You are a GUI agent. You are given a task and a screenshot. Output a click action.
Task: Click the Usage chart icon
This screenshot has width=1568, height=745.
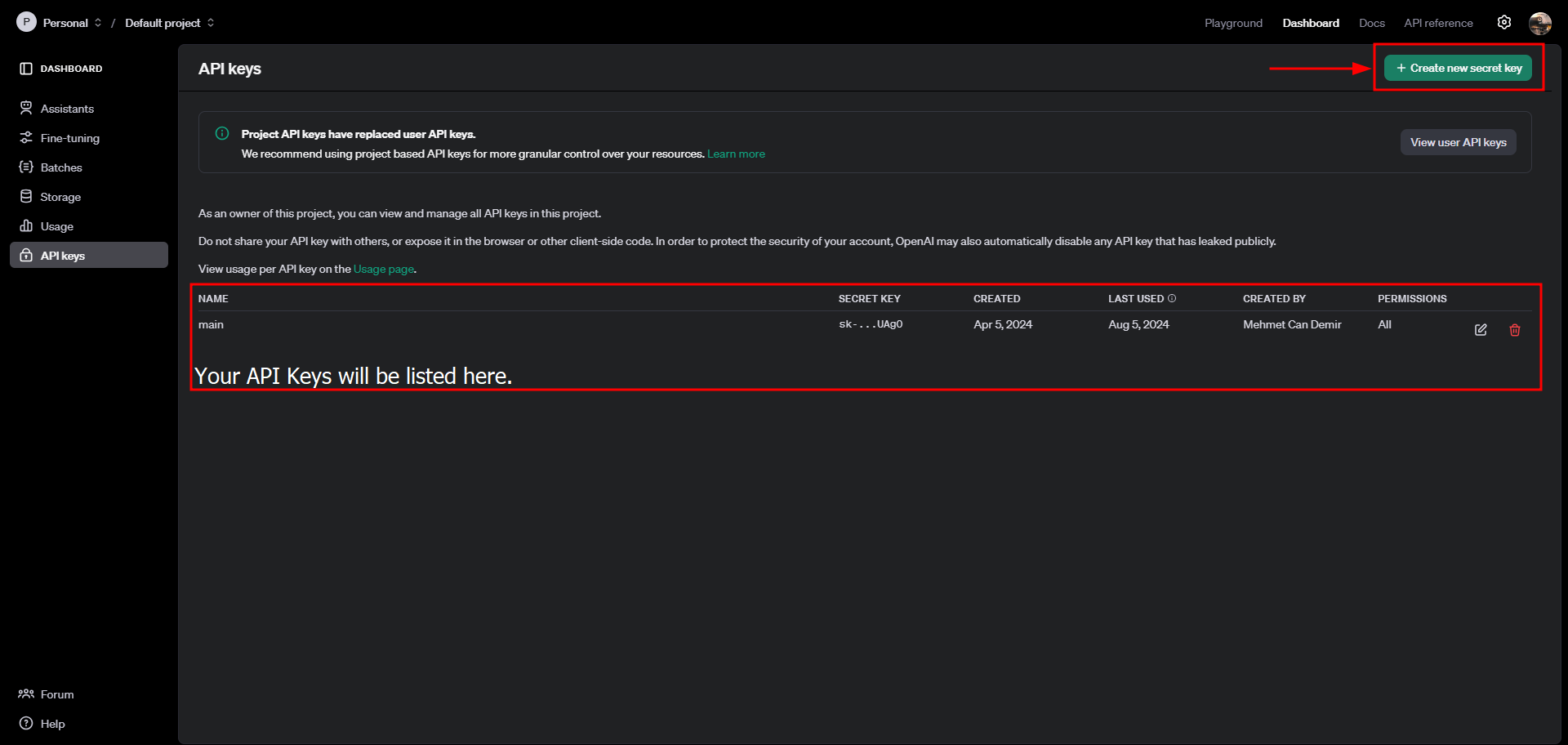tap(26, 226)
